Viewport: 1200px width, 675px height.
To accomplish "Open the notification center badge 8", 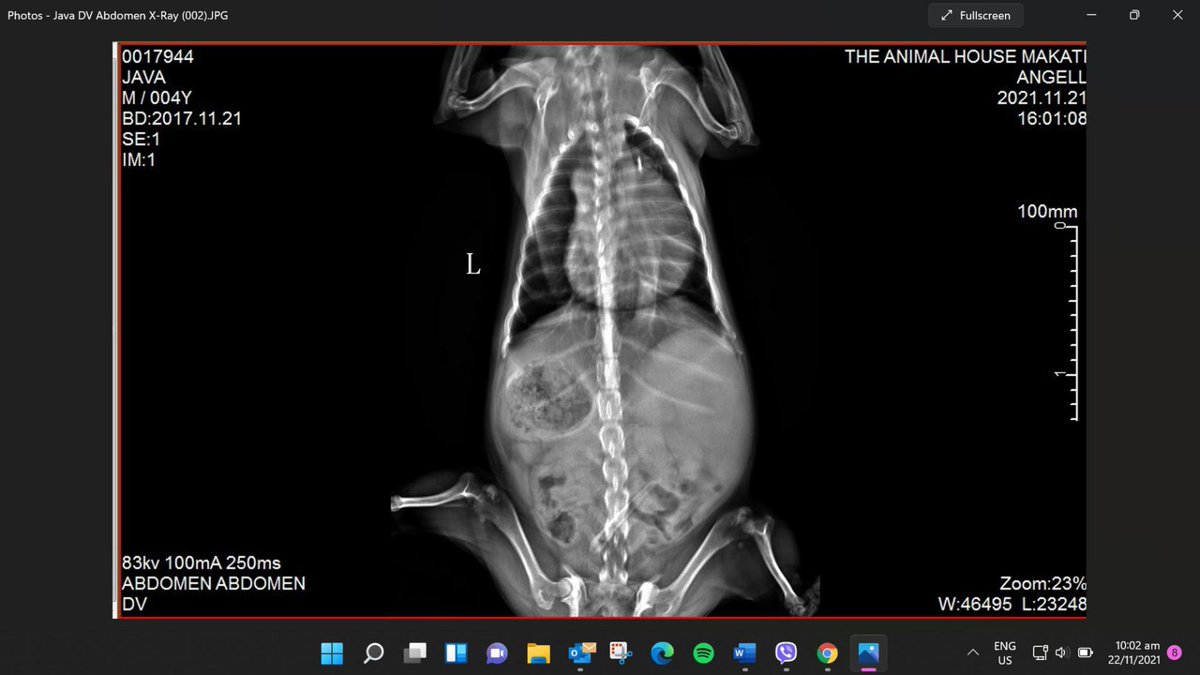I will click(x=1175, y=652).
